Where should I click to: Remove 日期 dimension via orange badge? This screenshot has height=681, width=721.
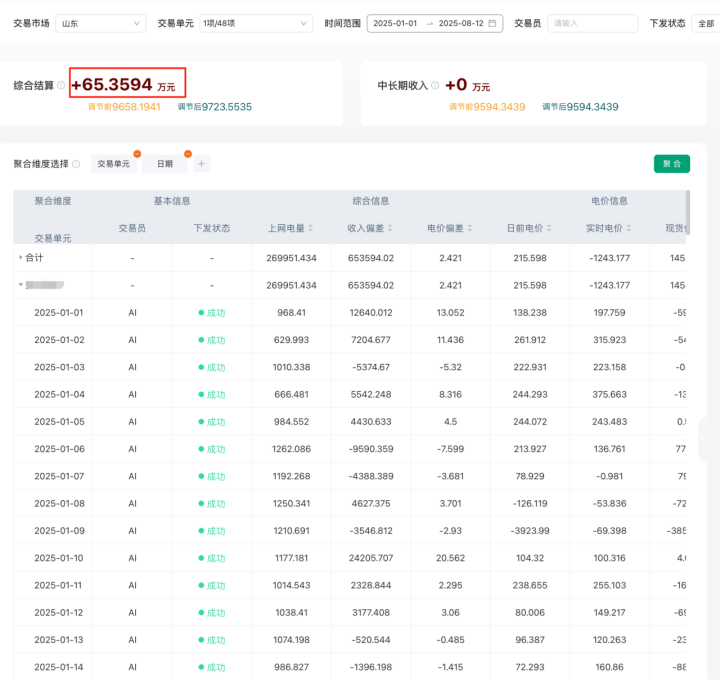click(187, 154)
